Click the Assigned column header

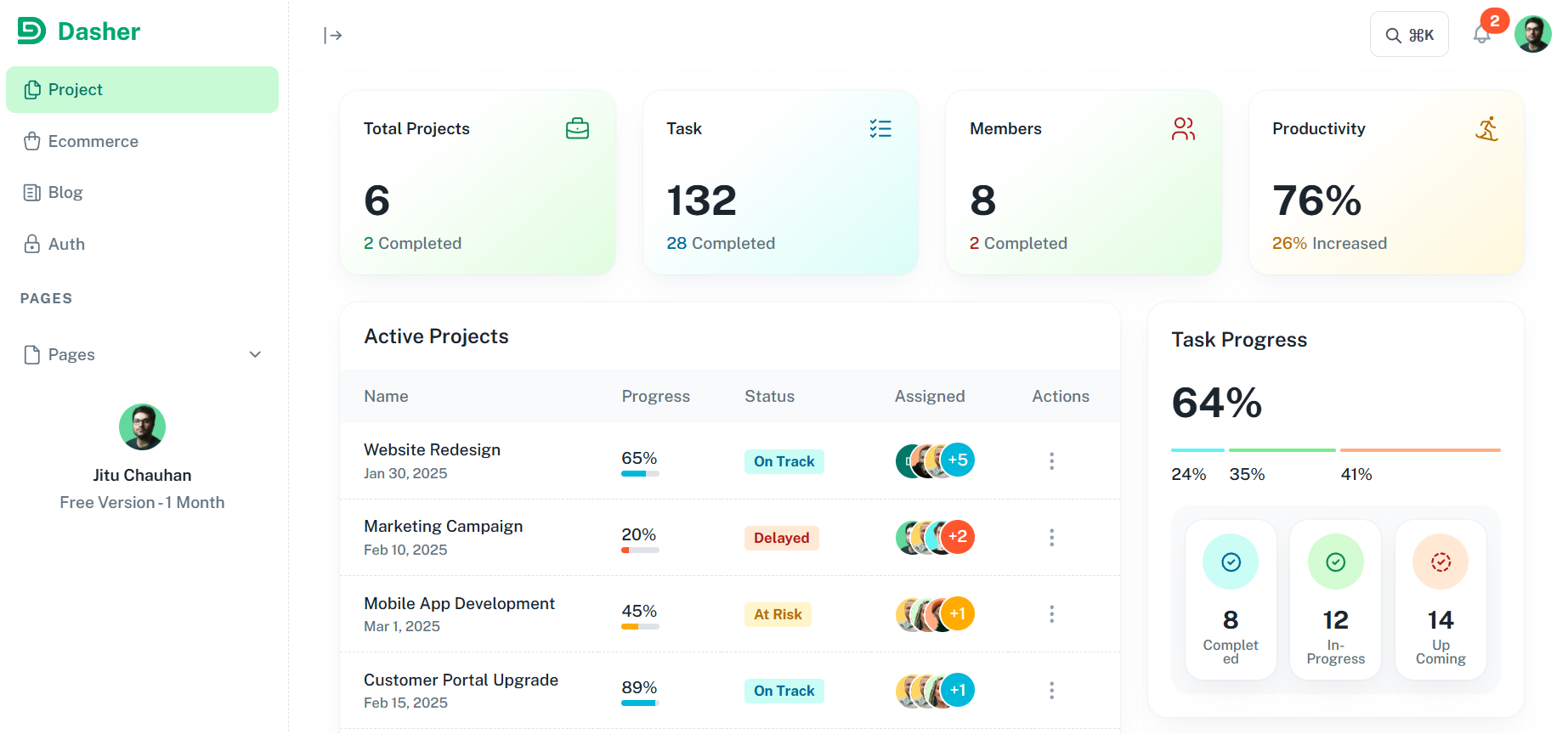[930, 396]
